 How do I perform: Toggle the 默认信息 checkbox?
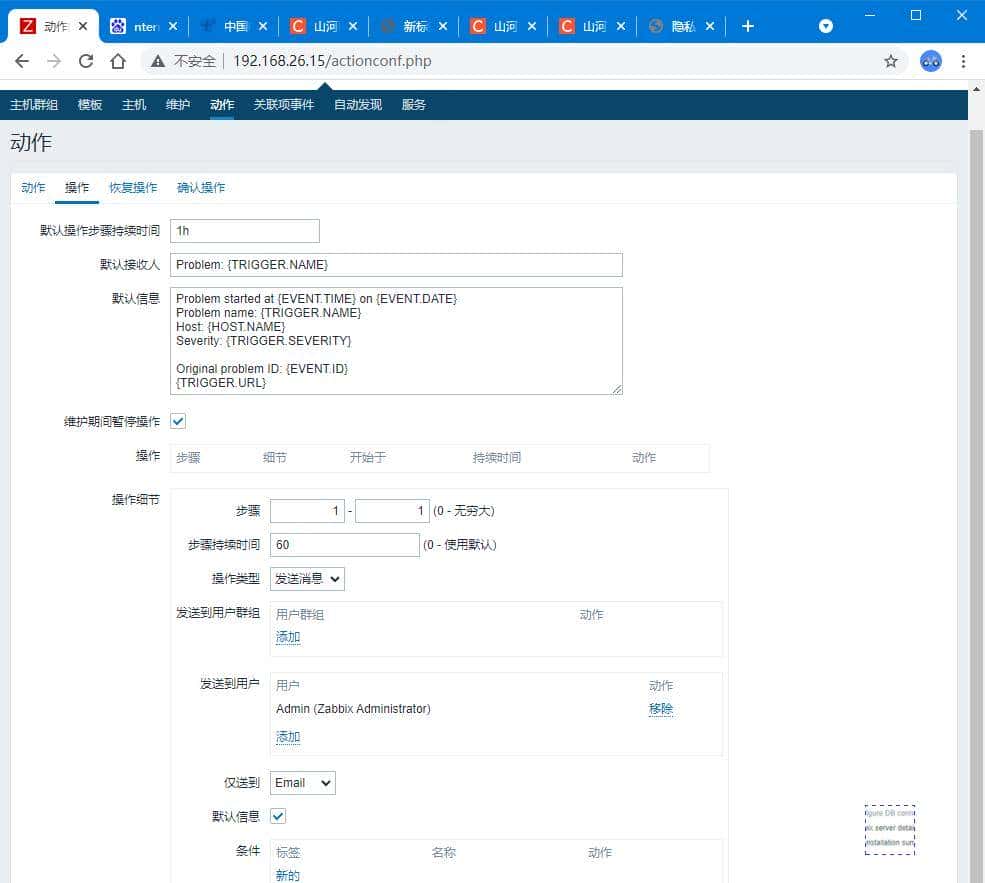coord(277,816)
